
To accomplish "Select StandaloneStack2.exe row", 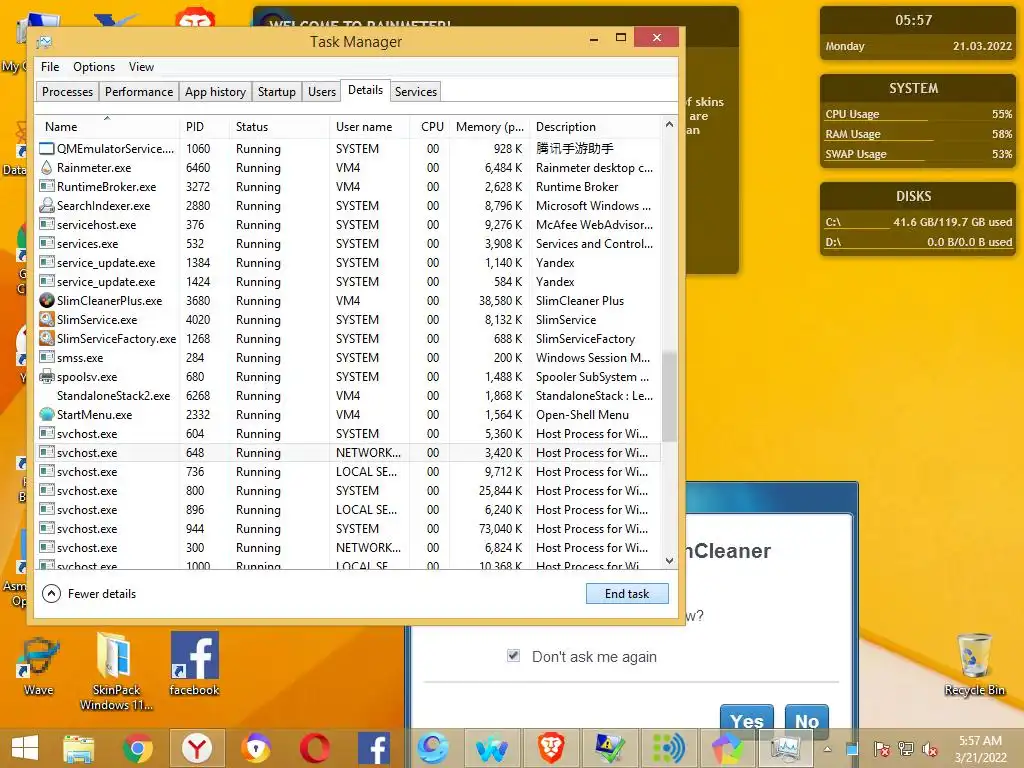I will [x=349, y=396].
